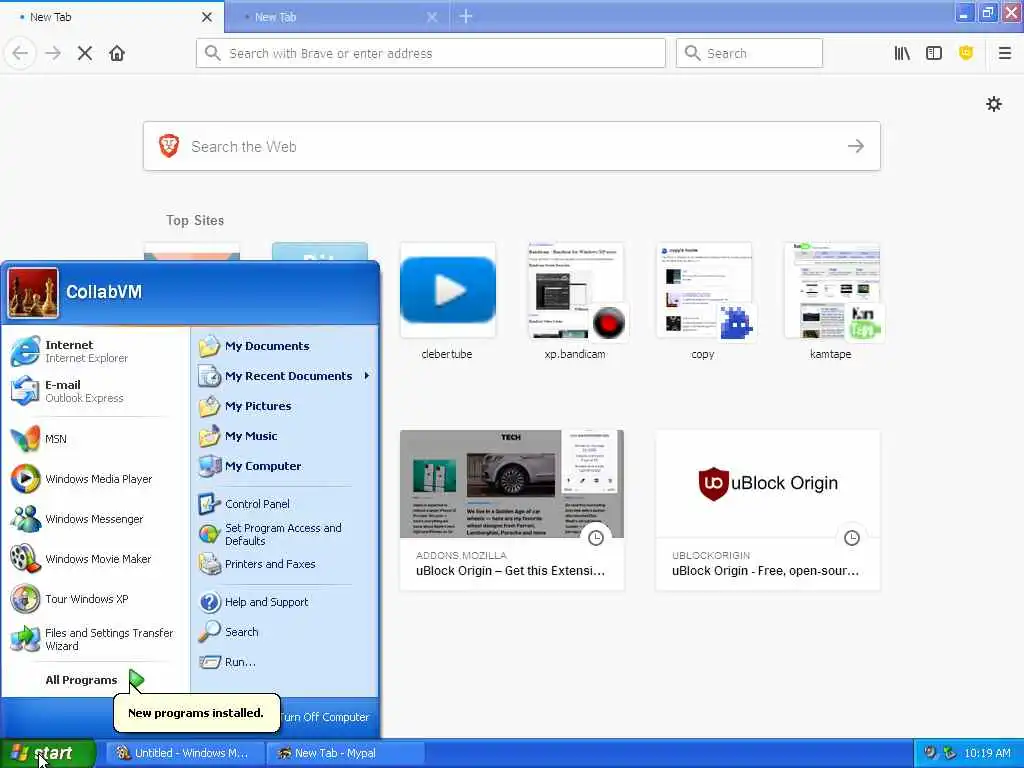Launch Internet Explorer from Start menu

coord(95,351)
